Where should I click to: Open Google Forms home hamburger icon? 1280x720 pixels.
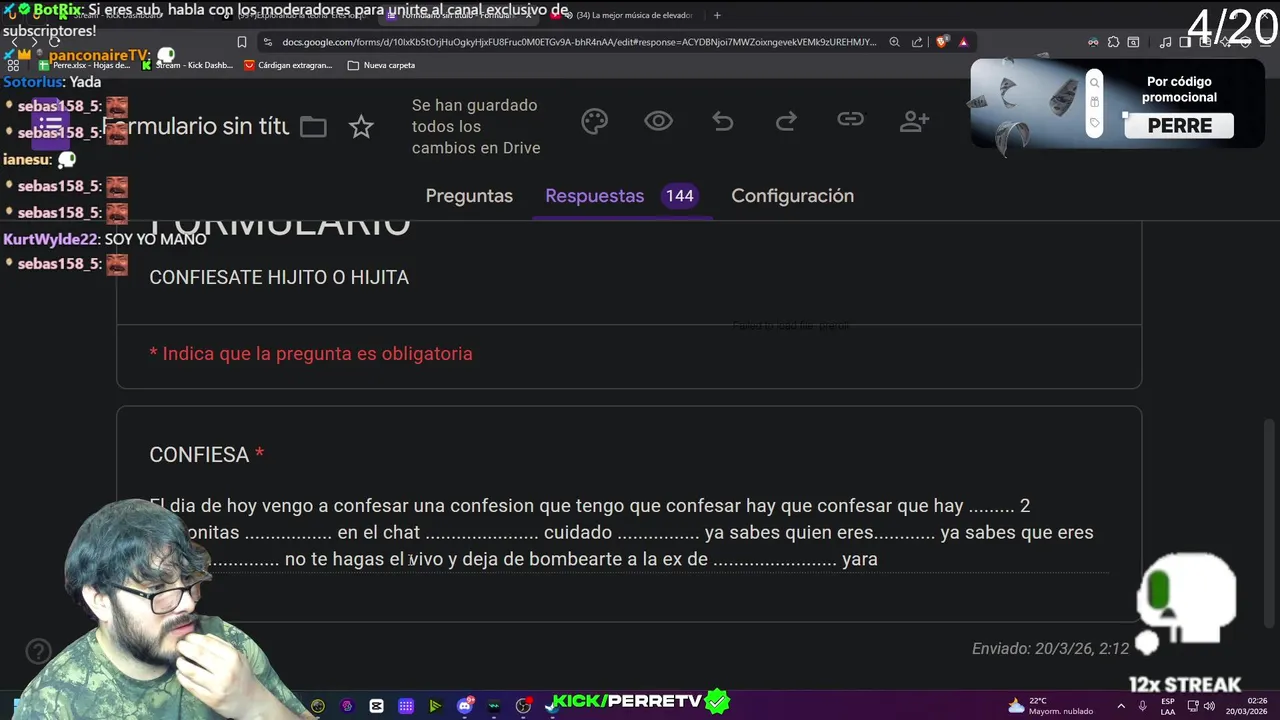51,126
